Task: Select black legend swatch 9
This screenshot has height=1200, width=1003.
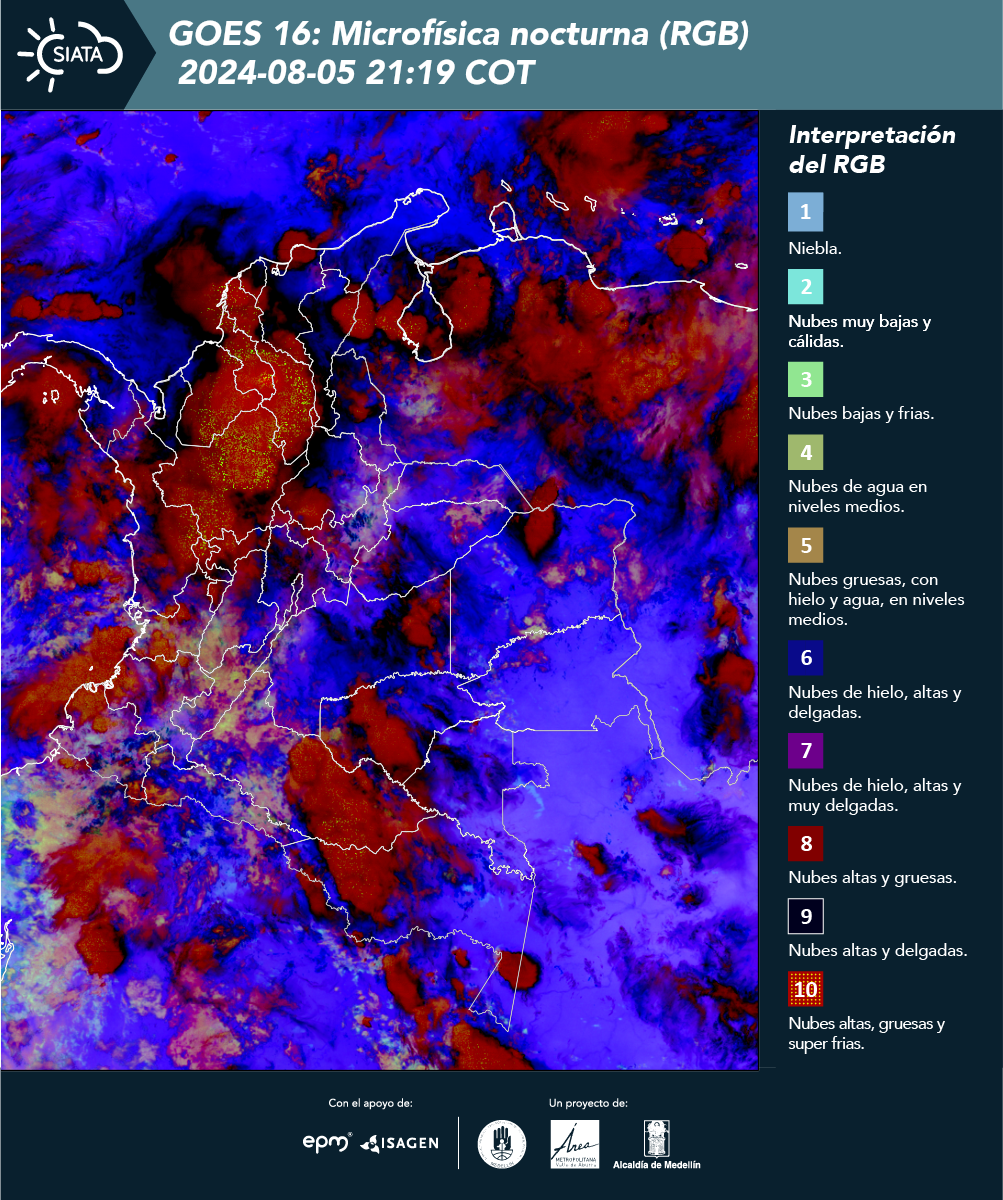Action: pos(805,917)
